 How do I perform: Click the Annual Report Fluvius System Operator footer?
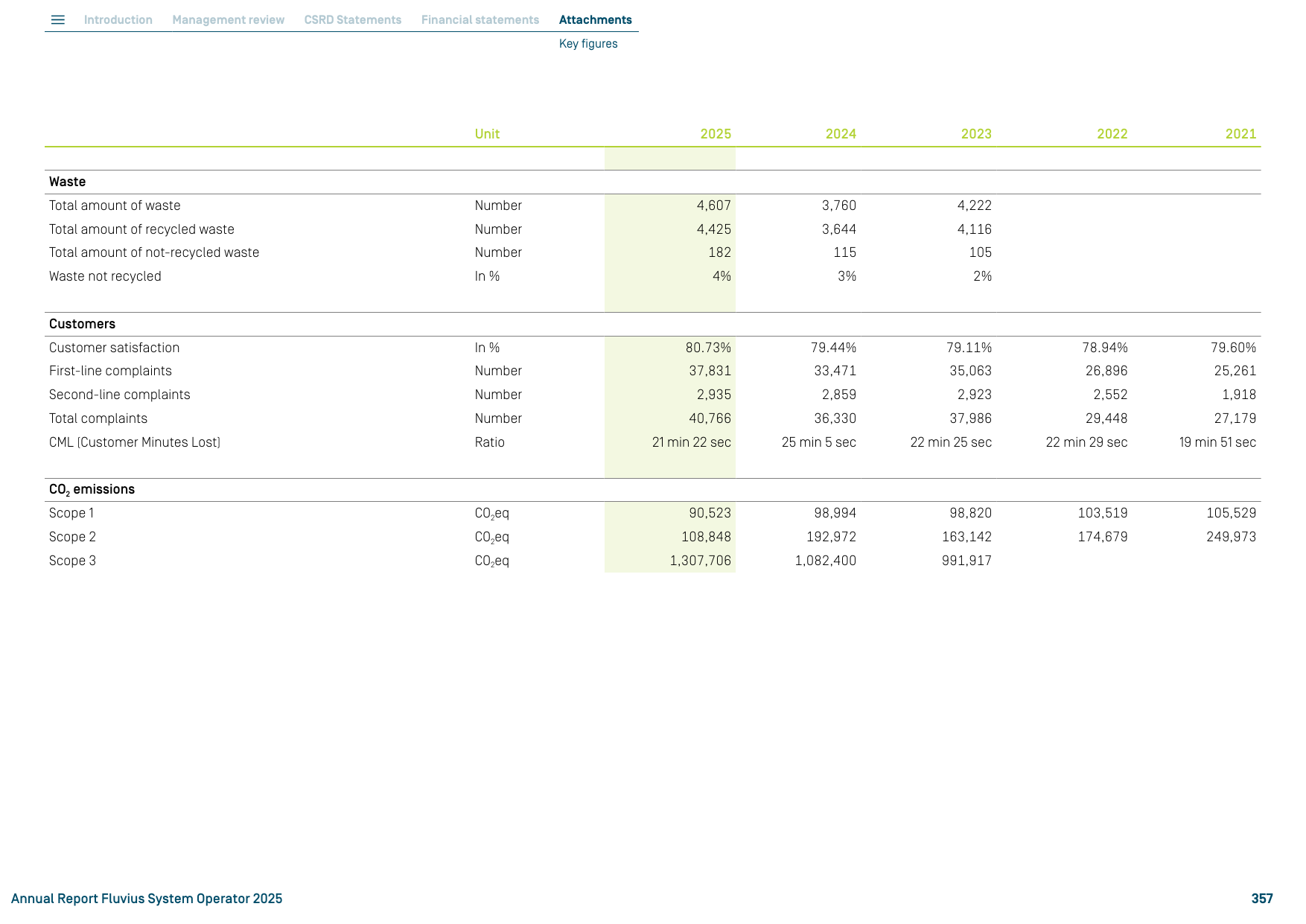coord(147,899)
